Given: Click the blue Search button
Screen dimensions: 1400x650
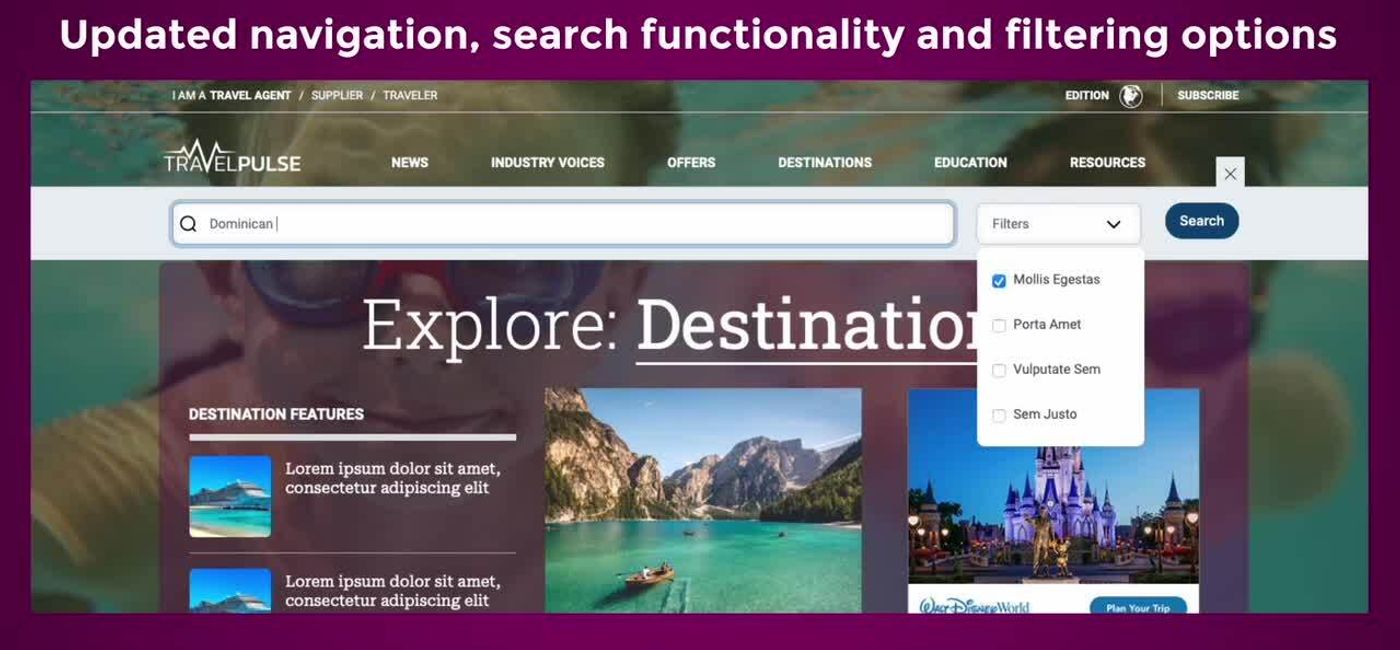Looking at the screenshot, I should (x=1201, y=221).
